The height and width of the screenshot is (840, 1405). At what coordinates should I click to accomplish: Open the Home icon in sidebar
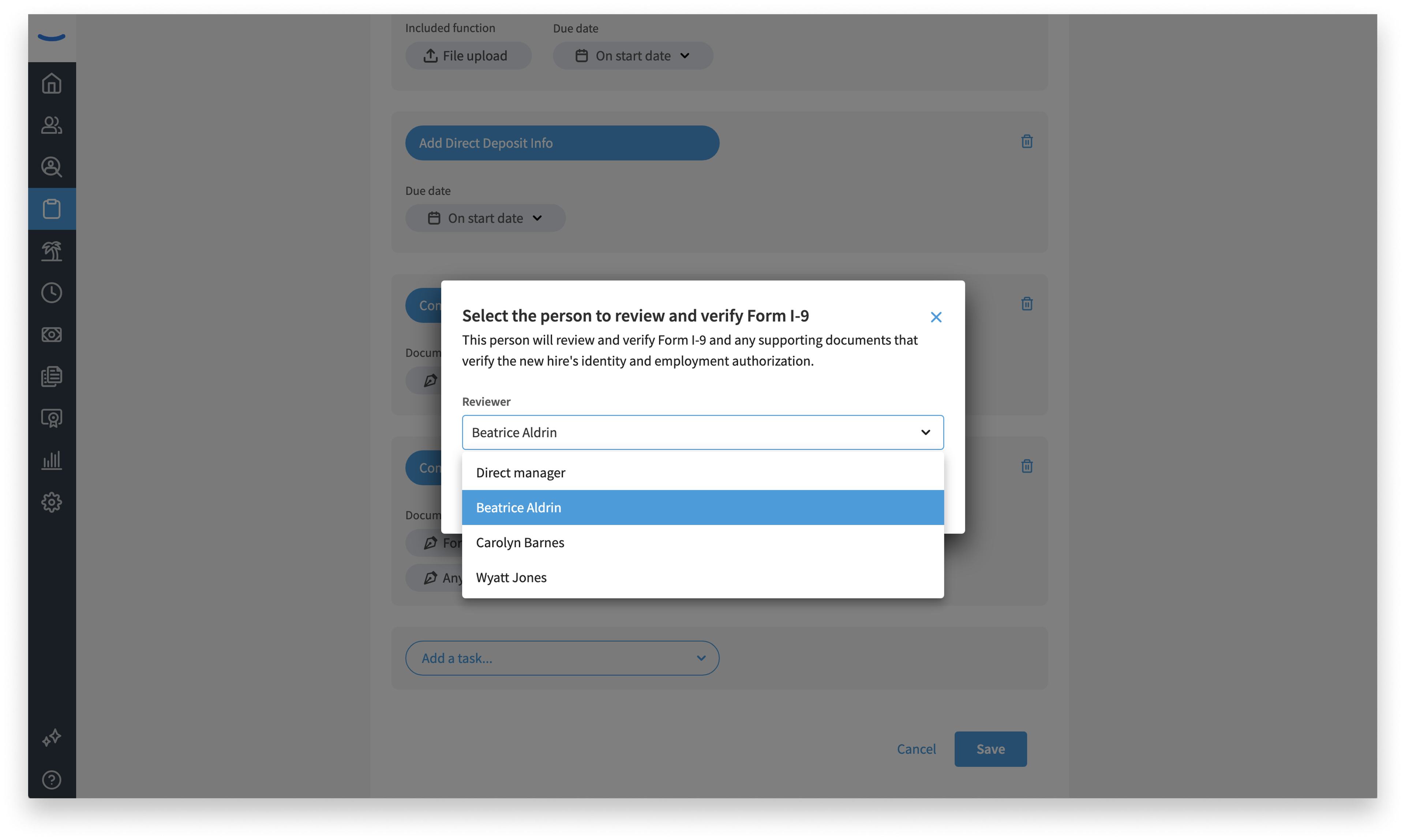(x=52, y=83)
